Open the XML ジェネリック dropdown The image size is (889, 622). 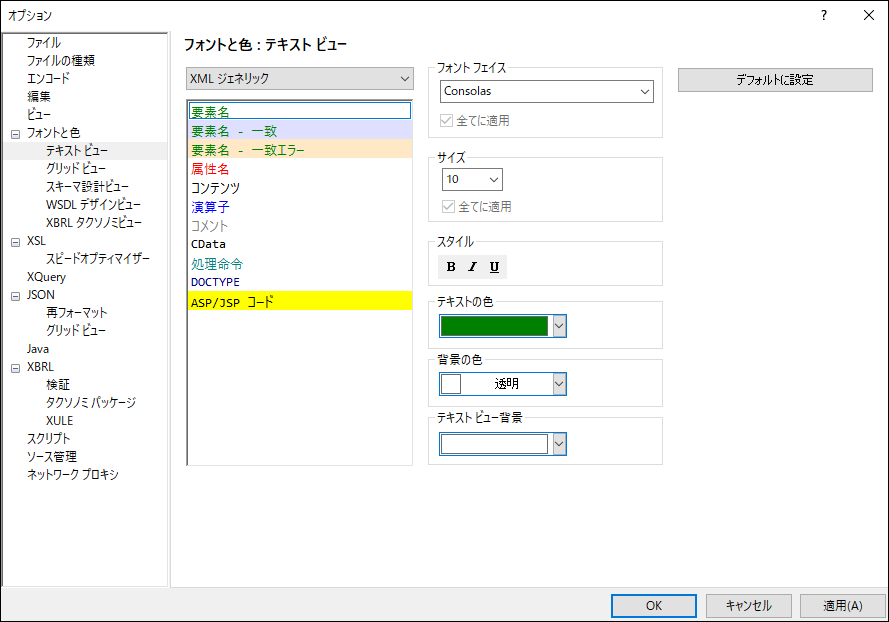pyautogui.click(x=300, y=78)
